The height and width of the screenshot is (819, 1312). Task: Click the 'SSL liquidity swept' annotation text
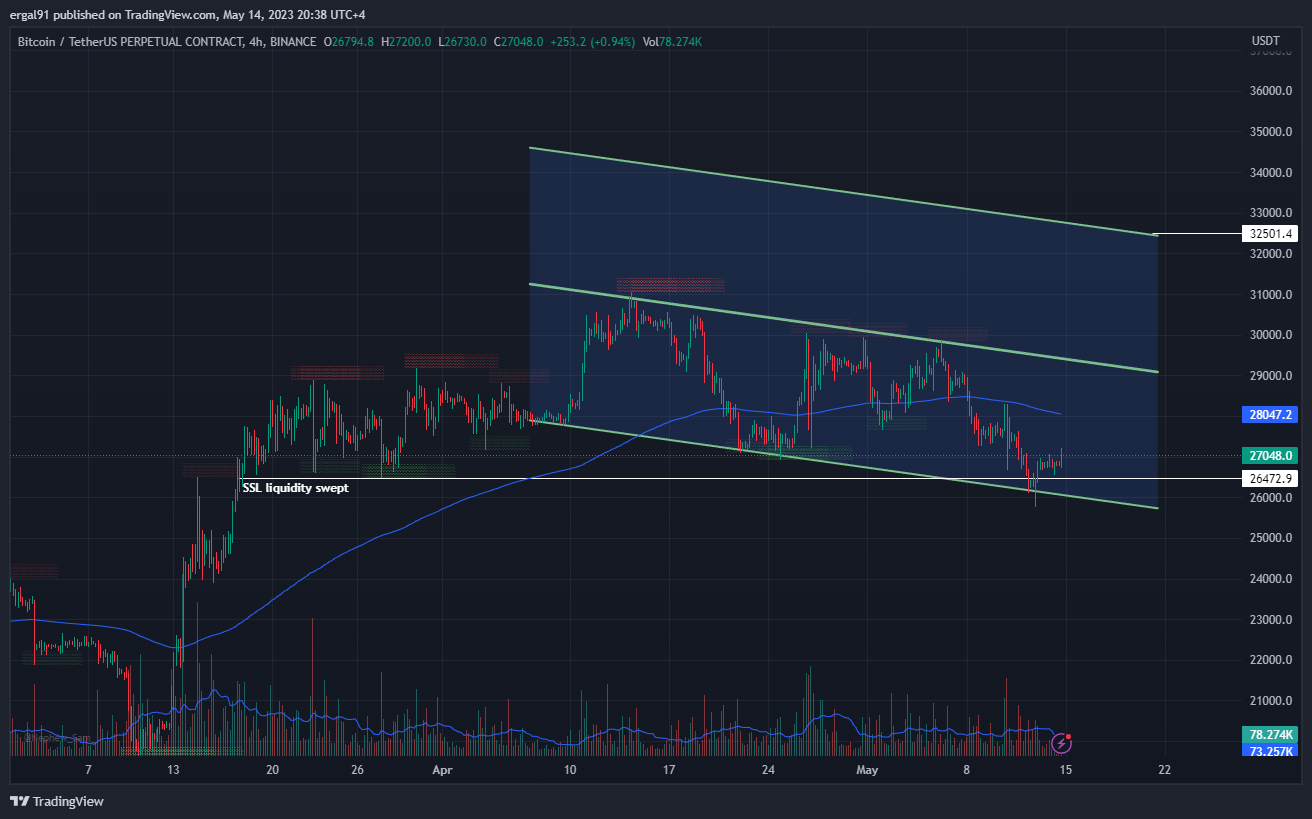(296, 488)
